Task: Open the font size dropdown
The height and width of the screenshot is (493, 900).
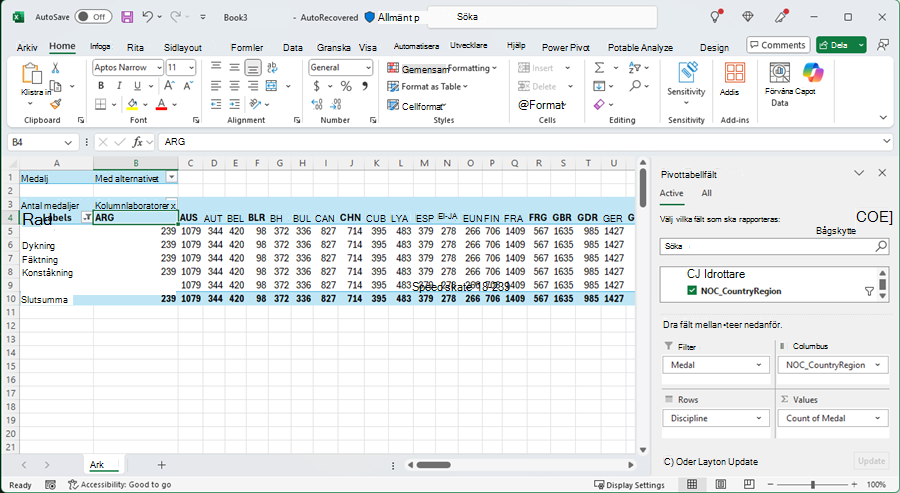Action: (191, 68)
